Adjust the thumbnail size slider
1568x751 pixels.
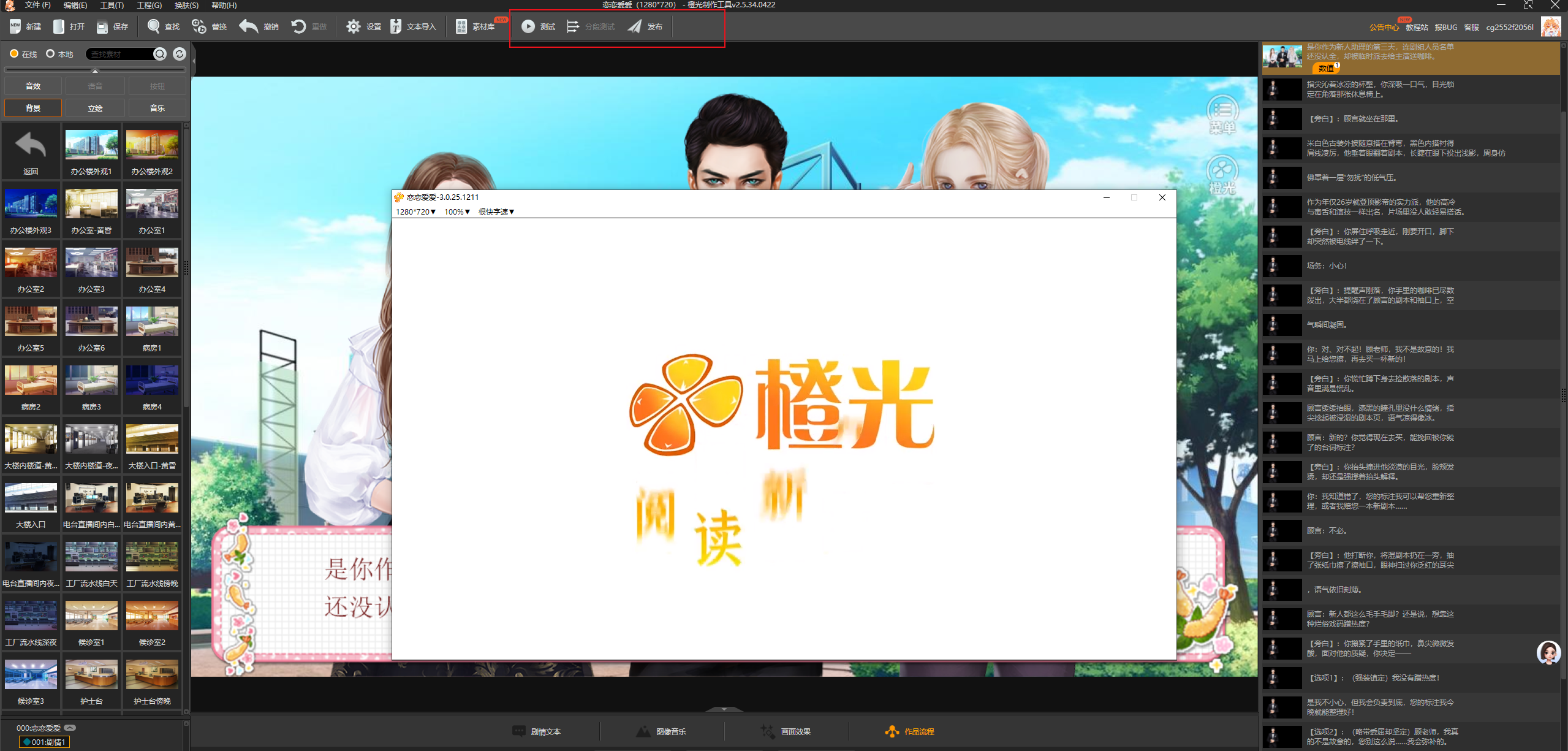click(96, 70)
